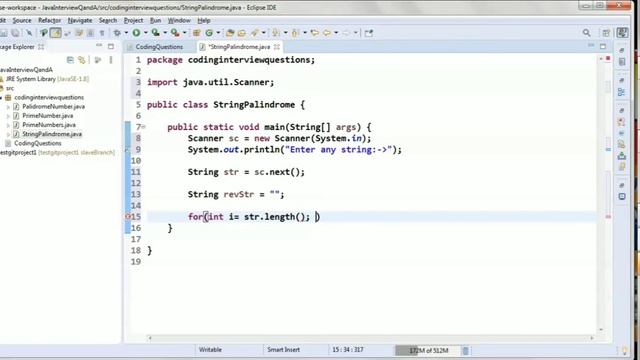Minimize the editor area
This screenshot has width=640, height=360.
(x=591, y=45)
